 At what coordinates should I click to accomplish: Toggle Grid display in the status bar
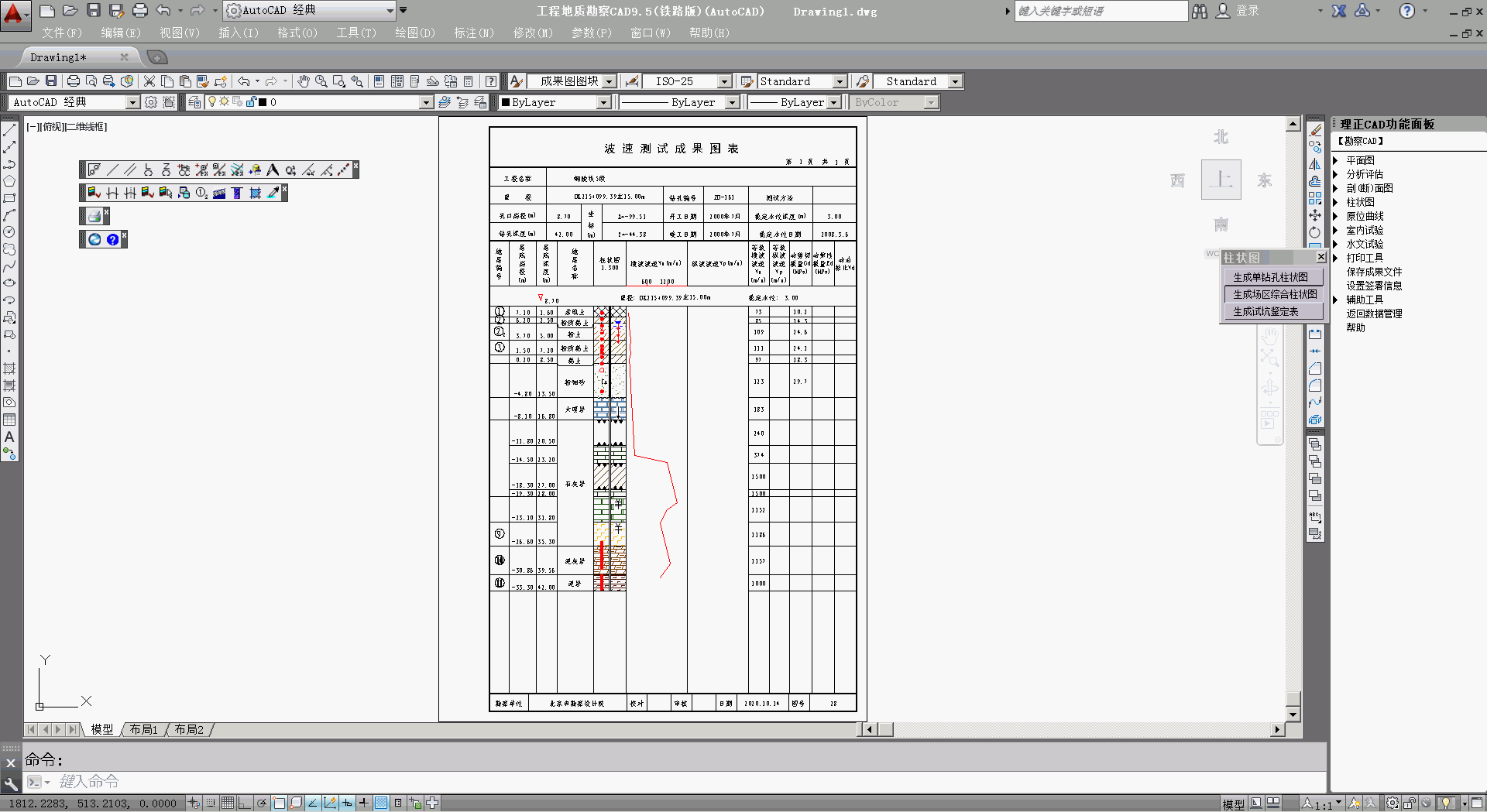pos(227,803)
